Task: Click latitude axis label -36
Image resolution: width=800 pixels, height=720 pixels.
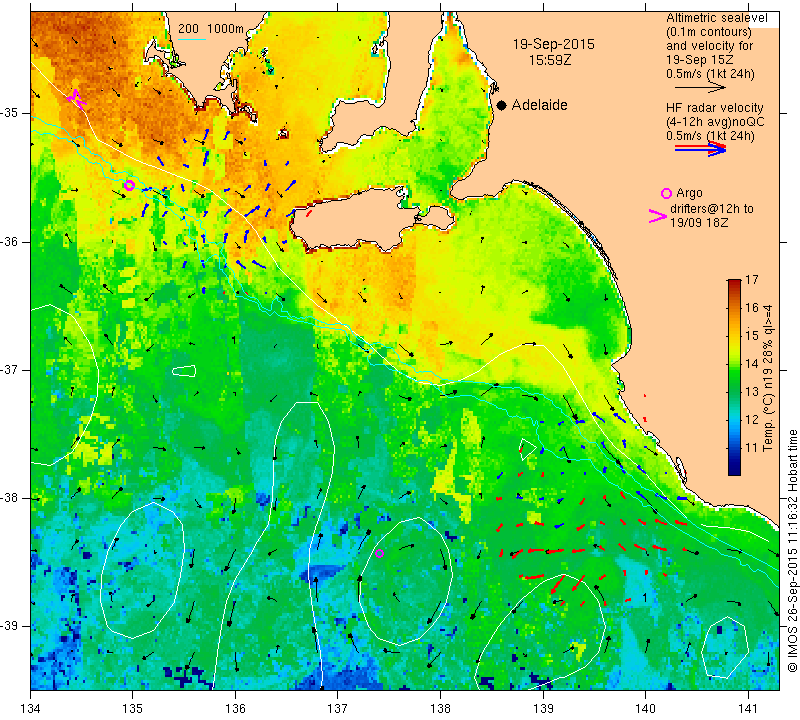Action: click(11, 241)
